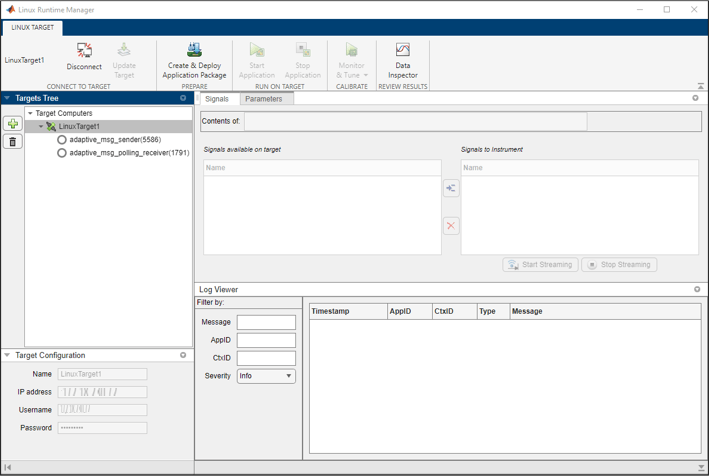This screenshot has height=476, width=709.
Task: Collapse the Target Computers tree node
Action: 30,114
